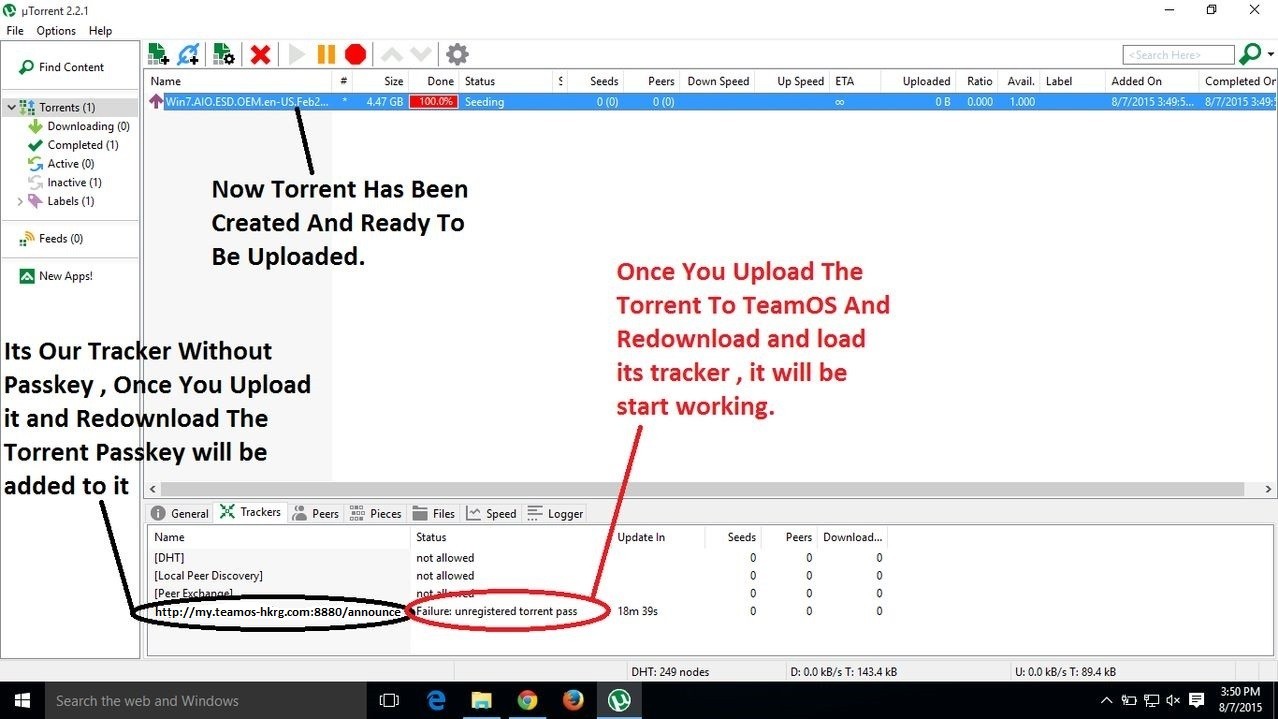This screenshot has height=719, width=1278.
Task: Click the upload speed status readout
Action: pyautogui.click(x=1065, y=672)
